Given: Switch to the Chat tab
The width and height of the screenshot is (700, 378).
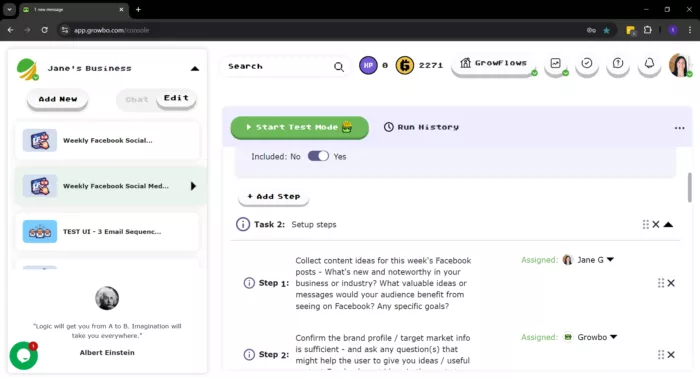Looking at the screenshot, I should pyautogui.click(x=137, y=100).
